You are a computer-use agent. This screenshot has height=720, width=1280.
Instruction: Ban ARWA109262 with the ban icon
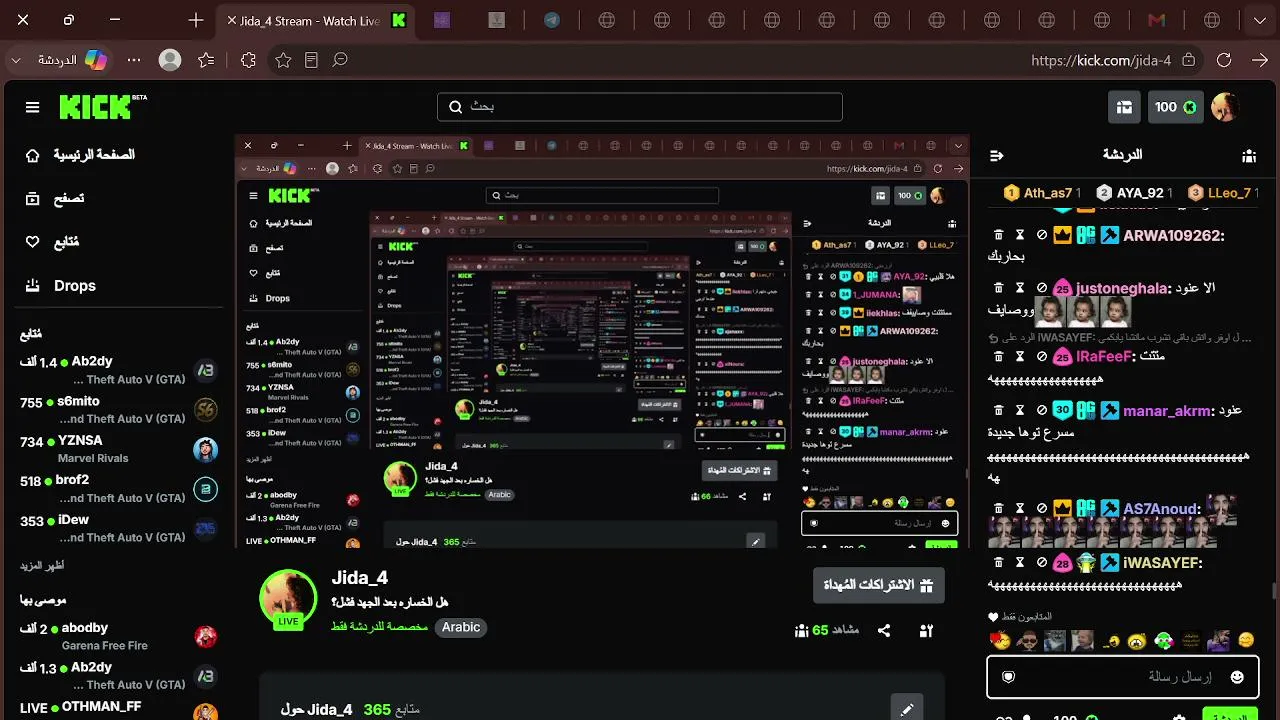click(1042, 236)
